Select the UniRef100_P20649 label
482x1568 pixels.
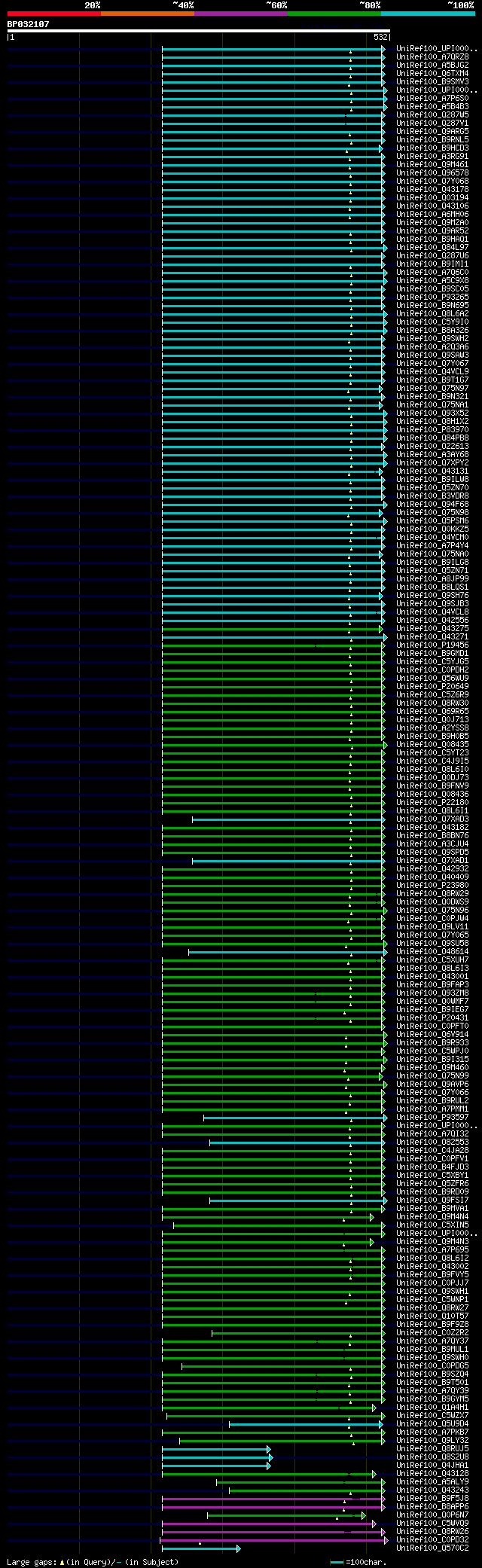coord(432,686)
